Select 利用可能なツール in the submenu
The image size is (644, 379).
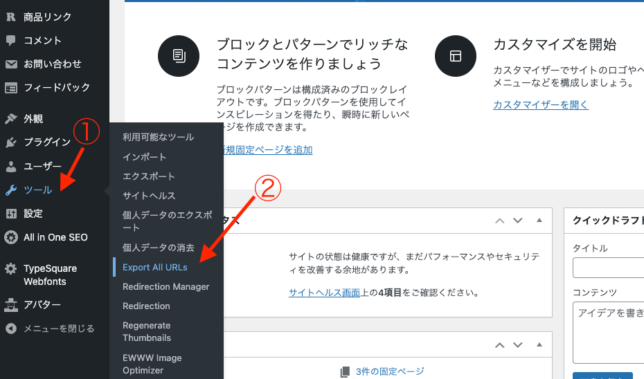click(158, 137)
